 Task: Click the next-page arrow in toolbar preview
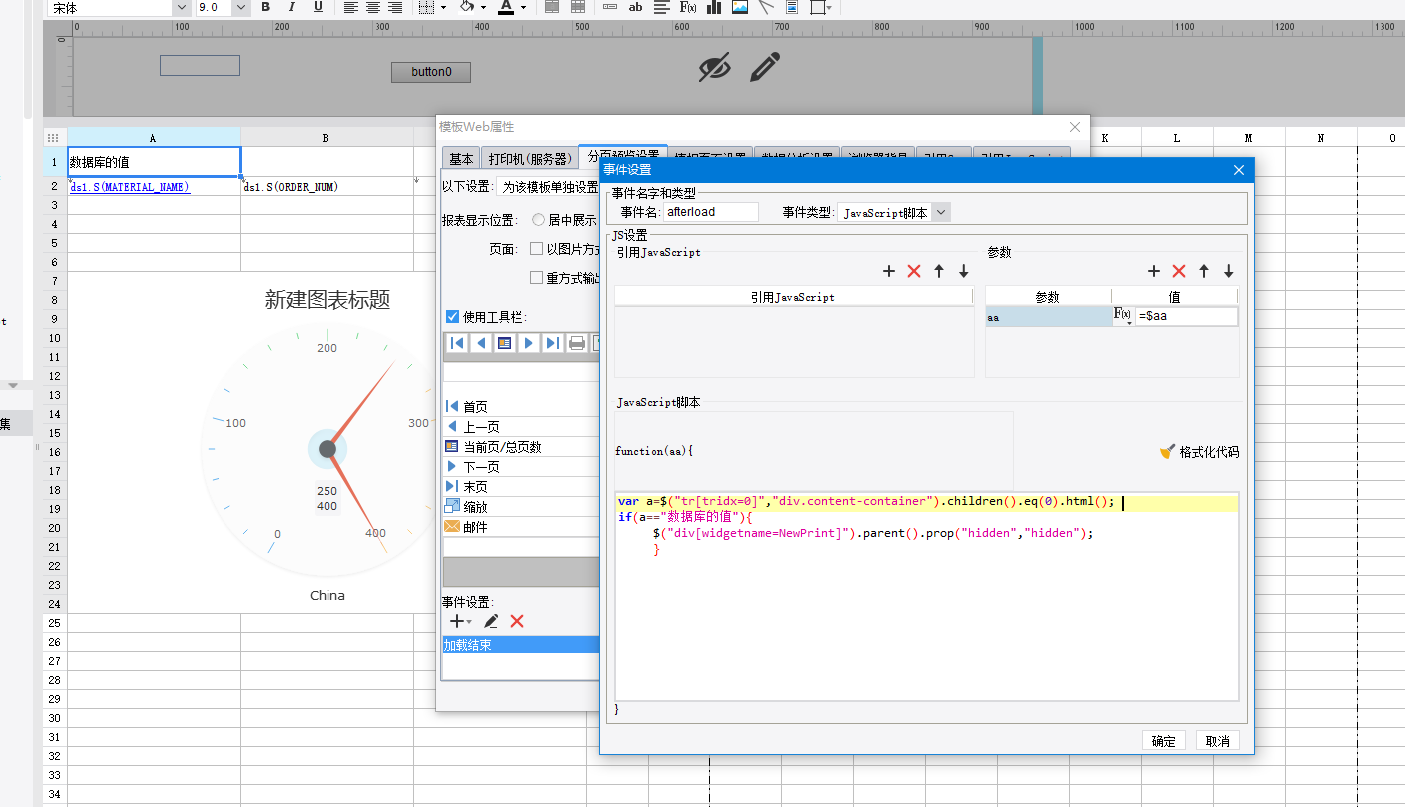pyautogui.click(x=529, y=343)
